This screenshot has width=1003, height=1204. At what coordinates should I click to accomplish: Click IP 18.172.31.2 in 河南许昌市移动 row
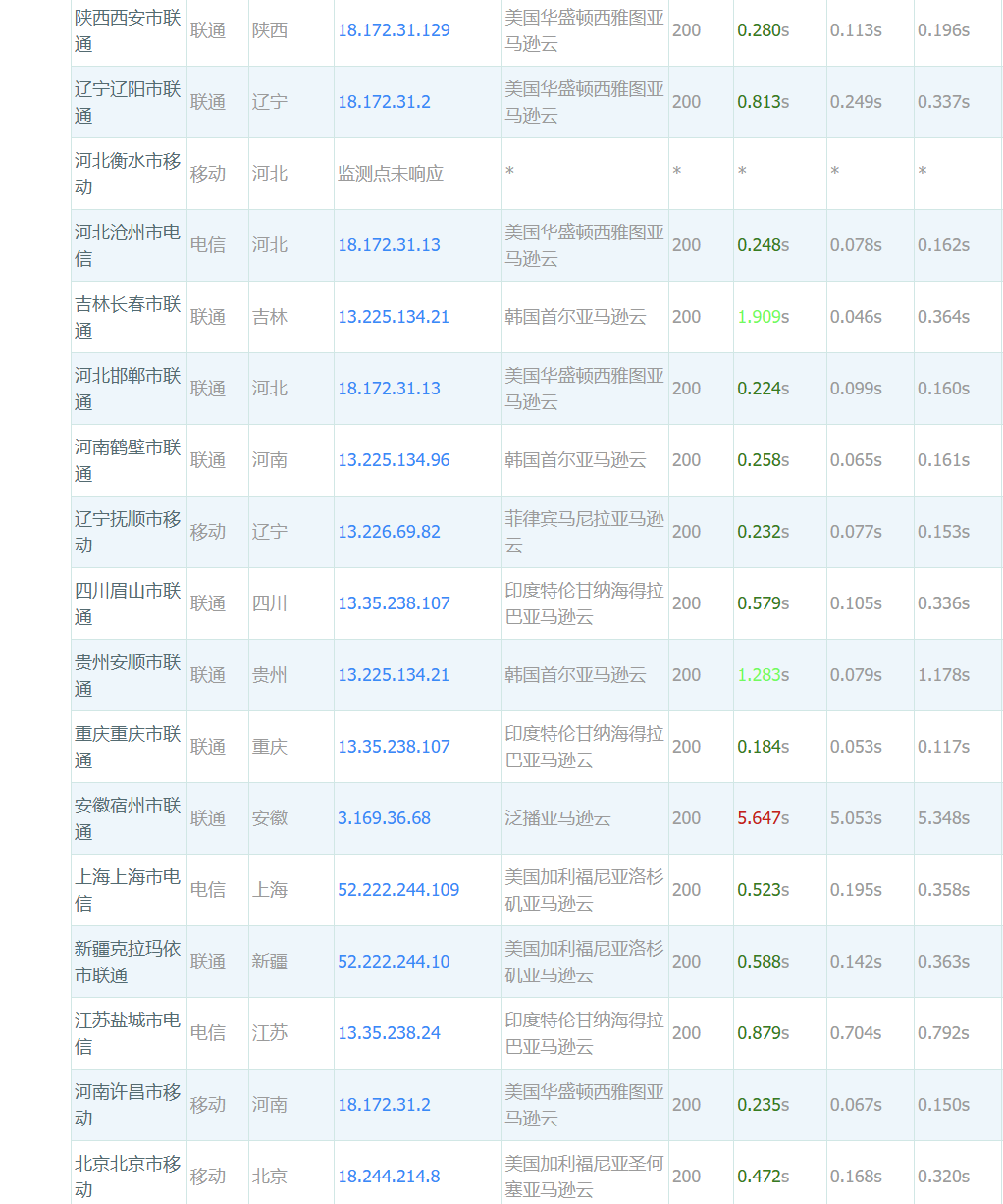tap(384, 1105)
